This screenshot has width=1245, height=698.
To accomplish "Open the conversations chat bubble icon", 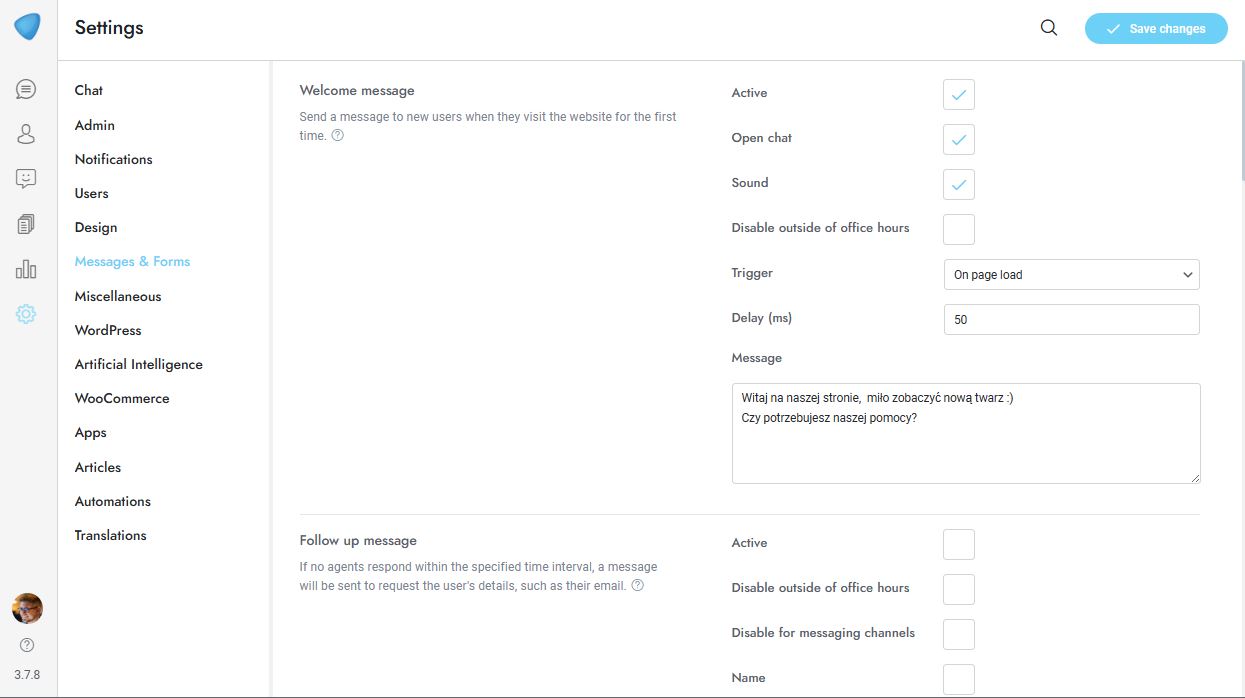I will (26, 89).
